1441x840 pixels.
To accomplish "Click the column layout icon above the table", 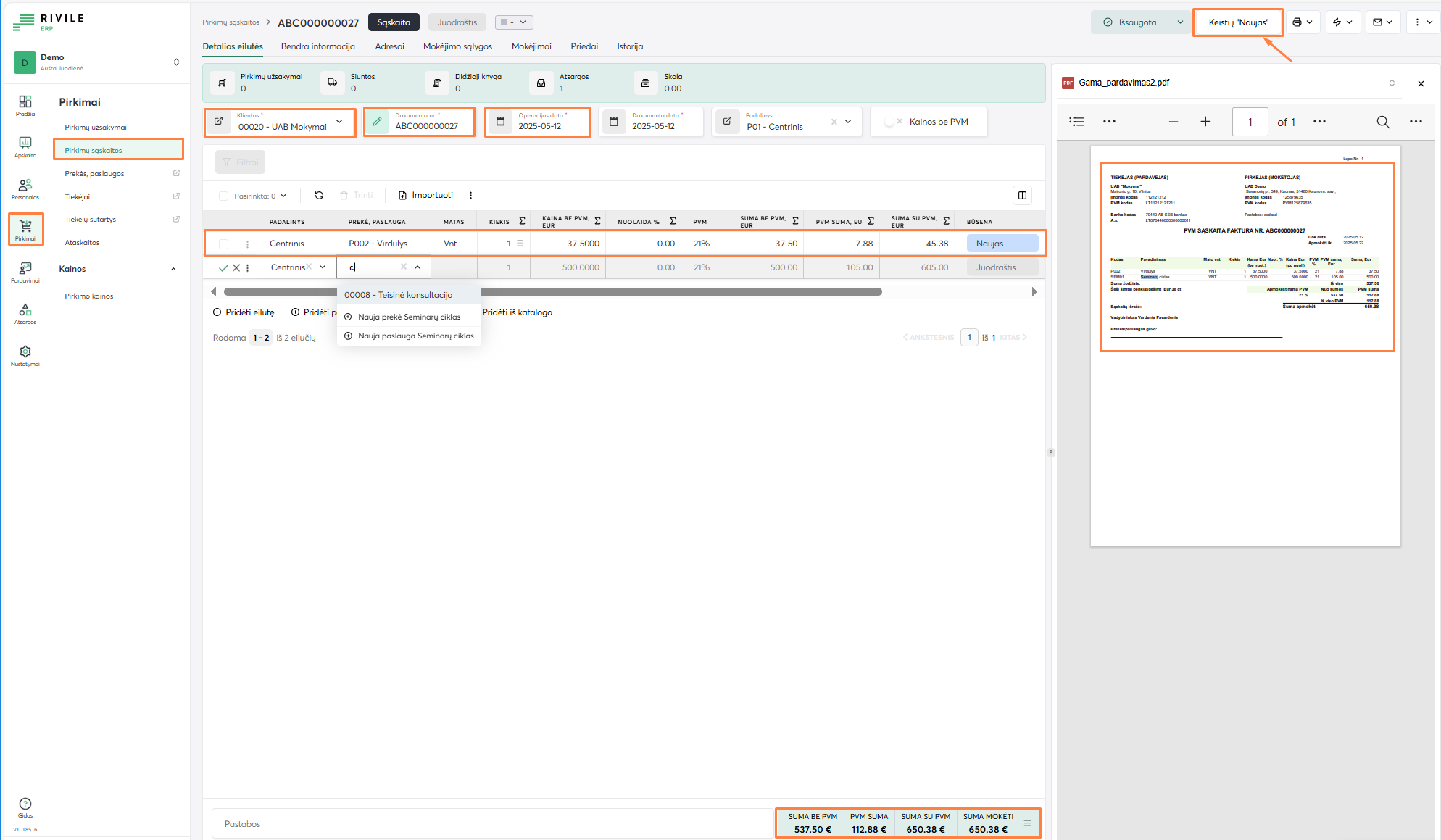I will pos(1022,196).
